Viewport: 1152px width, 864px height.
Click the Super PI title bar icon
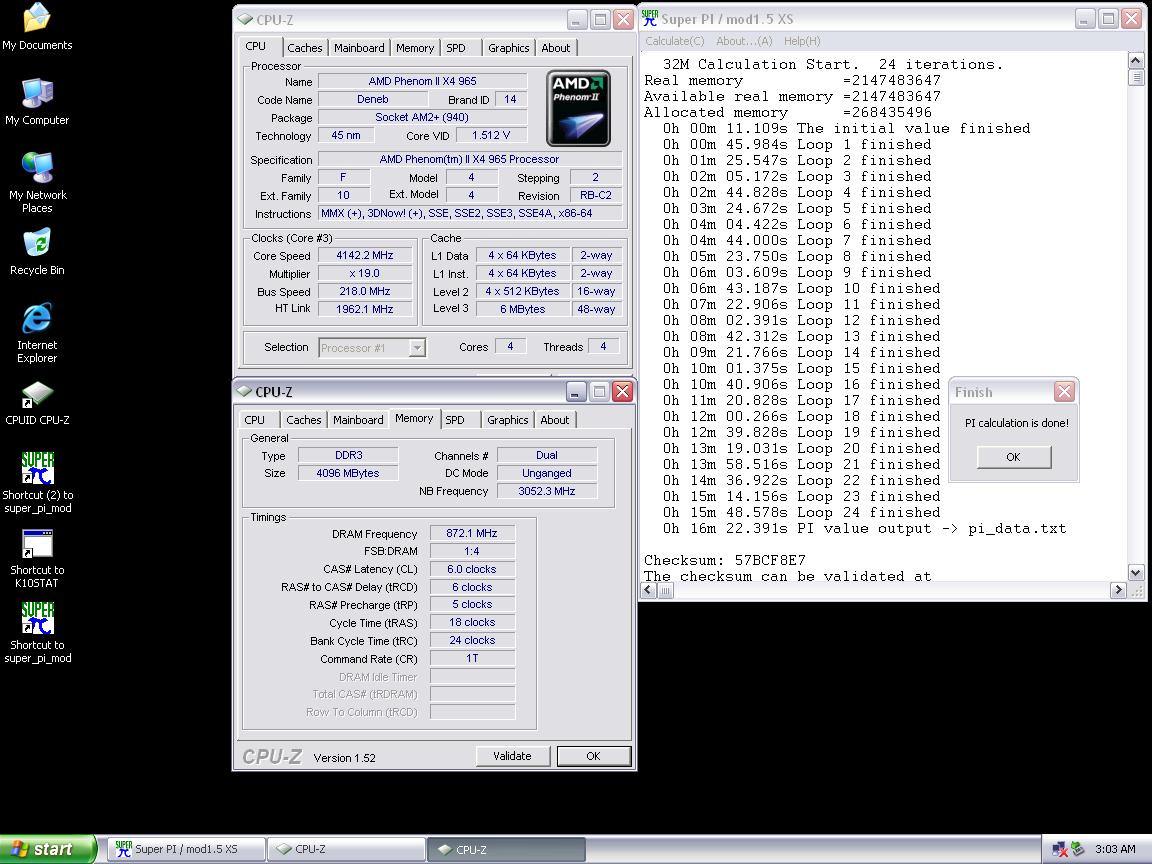point(649,18)
